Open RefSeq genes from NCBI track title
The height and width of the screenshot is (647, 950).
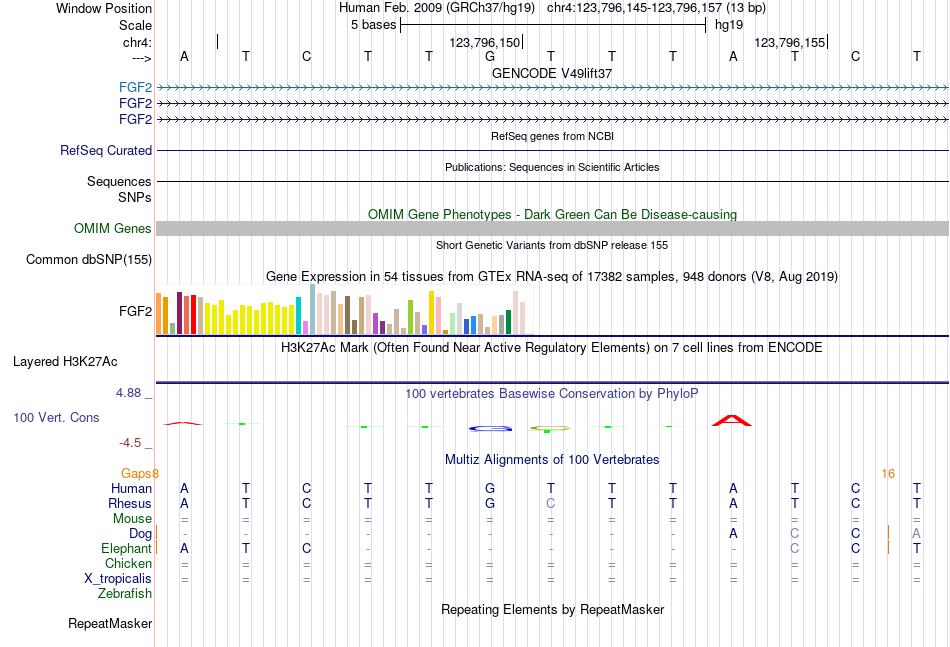coord(552,136)
